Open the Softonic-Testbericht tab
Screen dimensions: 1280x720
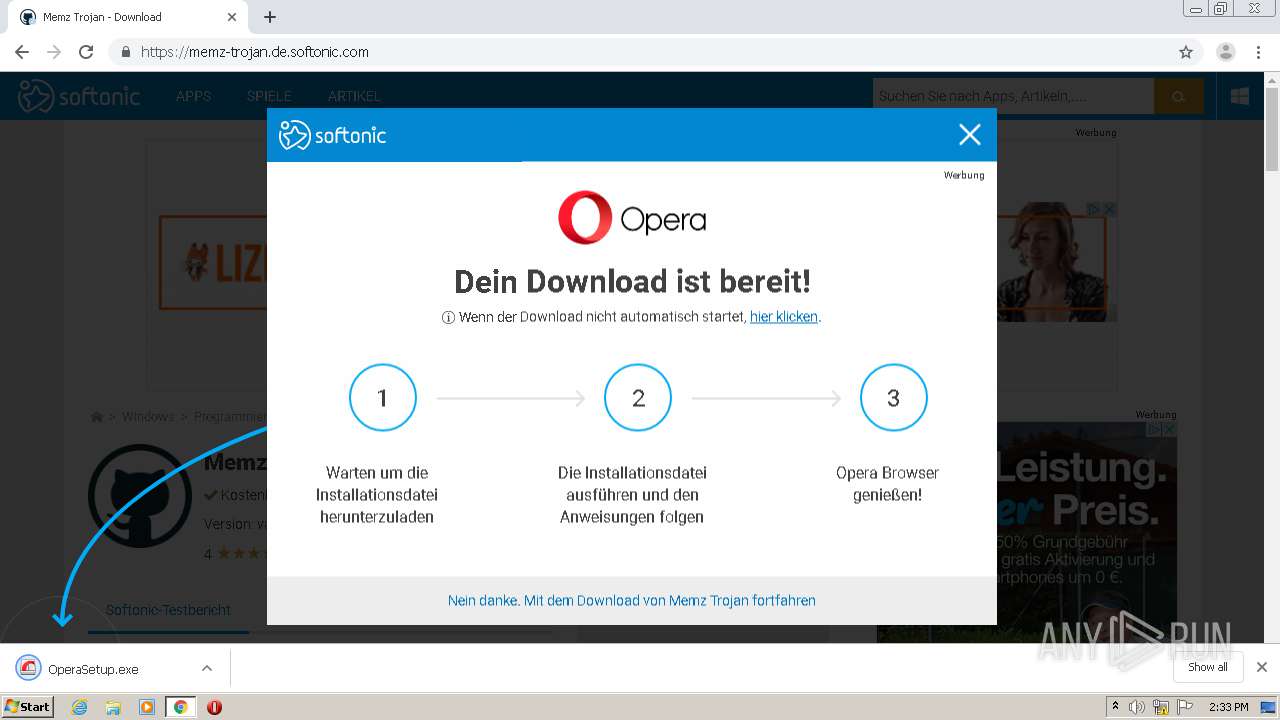pyautogui.click(x=168, y=610)
